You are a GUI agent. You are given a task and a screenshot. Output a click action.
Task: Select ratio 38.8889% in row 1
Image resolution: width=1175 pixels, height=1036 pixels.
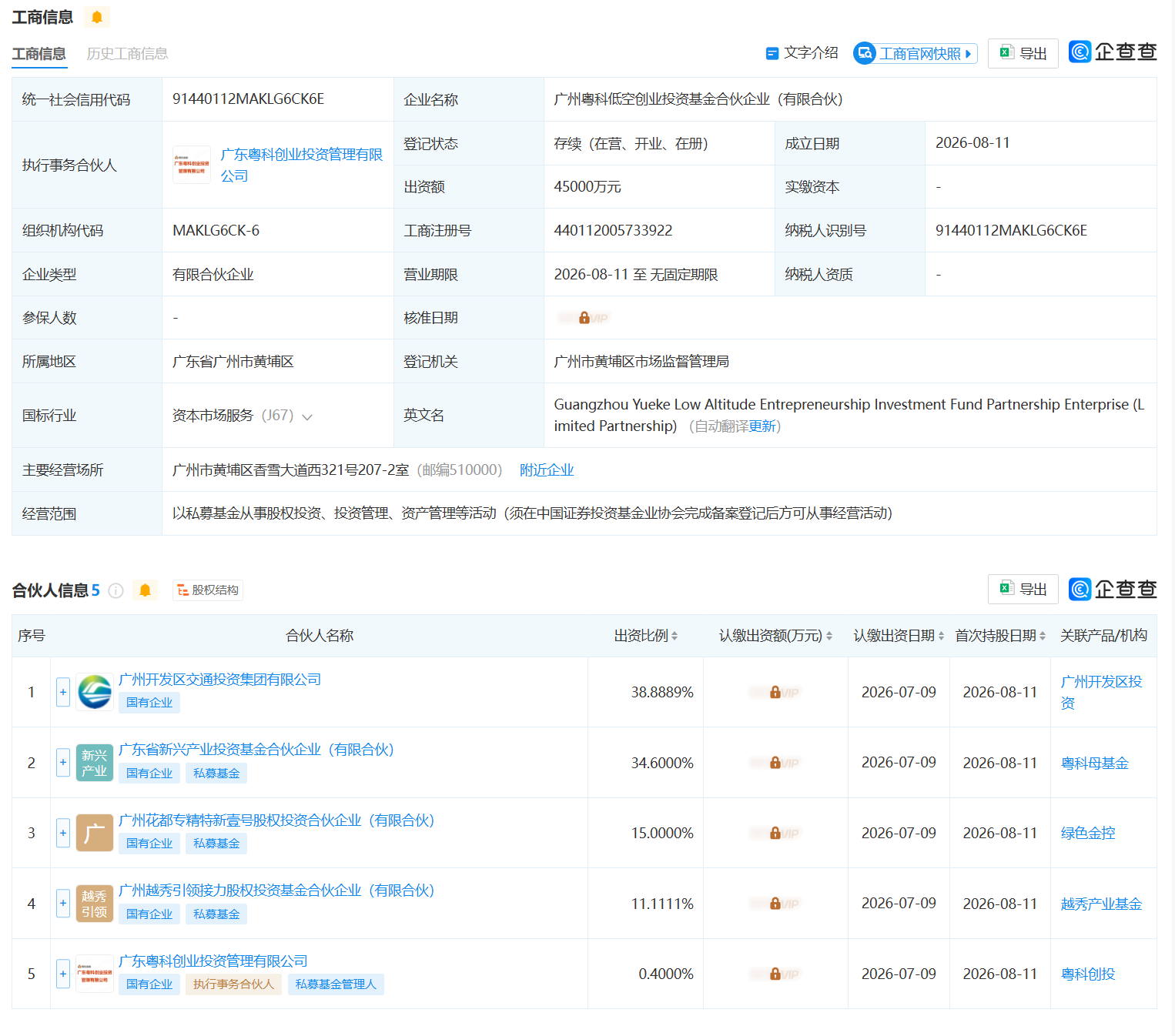tap(662, 692)
